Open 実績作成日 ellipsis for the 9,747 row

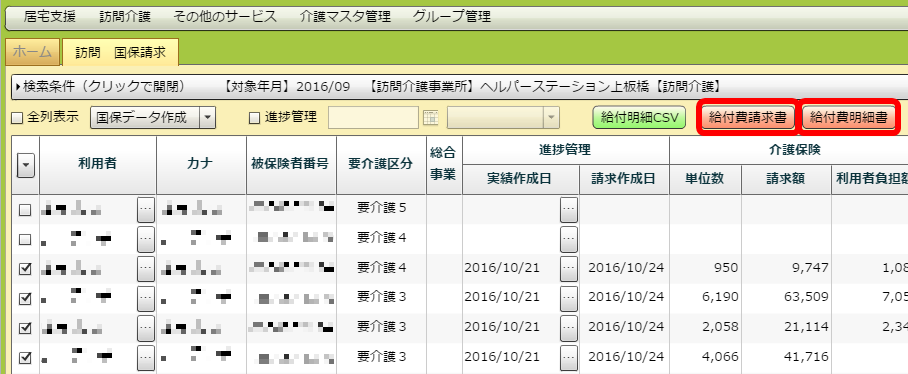(569, 268)
